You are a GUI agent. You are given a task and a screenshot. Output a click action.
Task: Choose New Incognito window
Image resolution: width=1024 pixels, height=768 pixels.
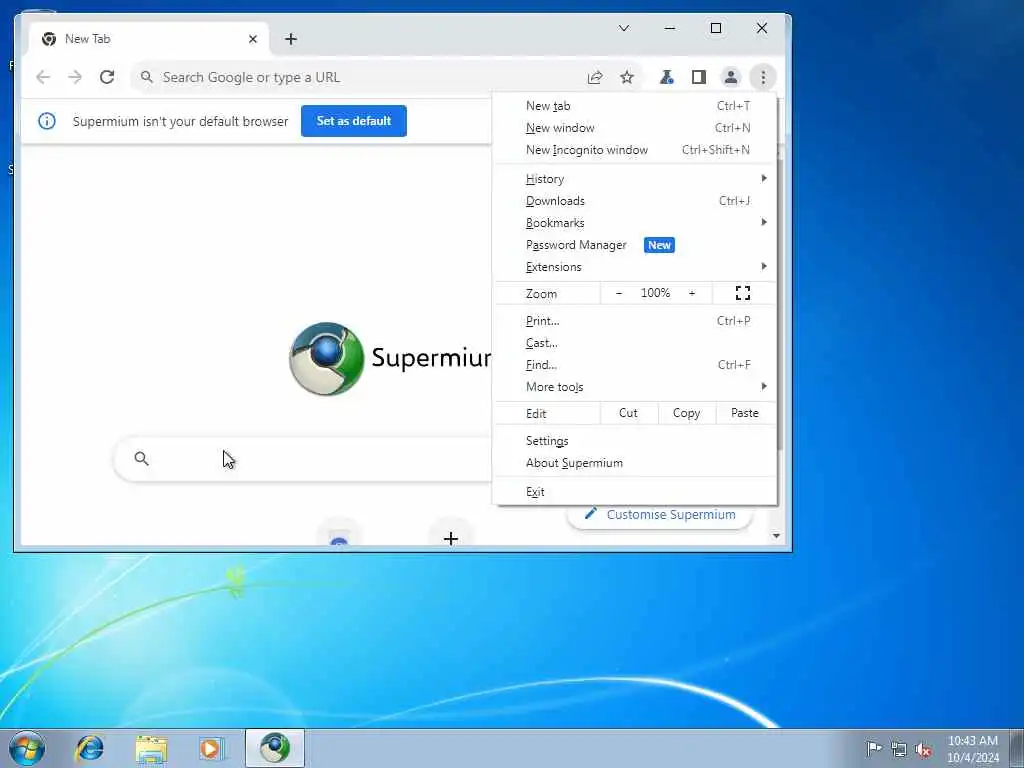tap(635, 150)
